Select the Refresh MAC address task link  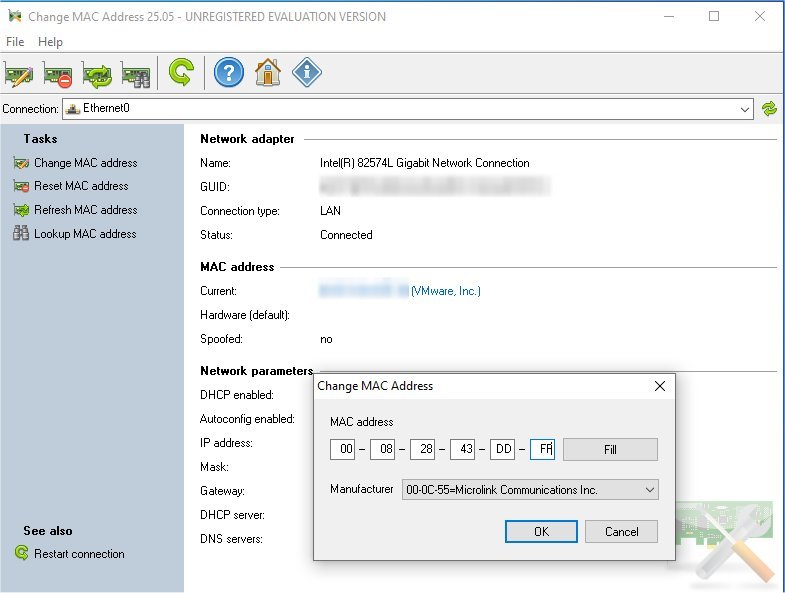coord(86,210)
